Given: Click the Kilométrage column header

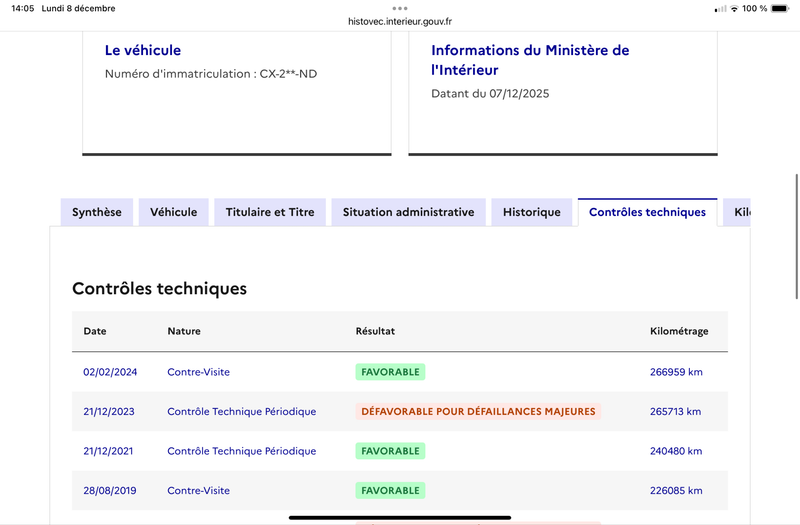Looking at the screenshot, I should [679, 332].
